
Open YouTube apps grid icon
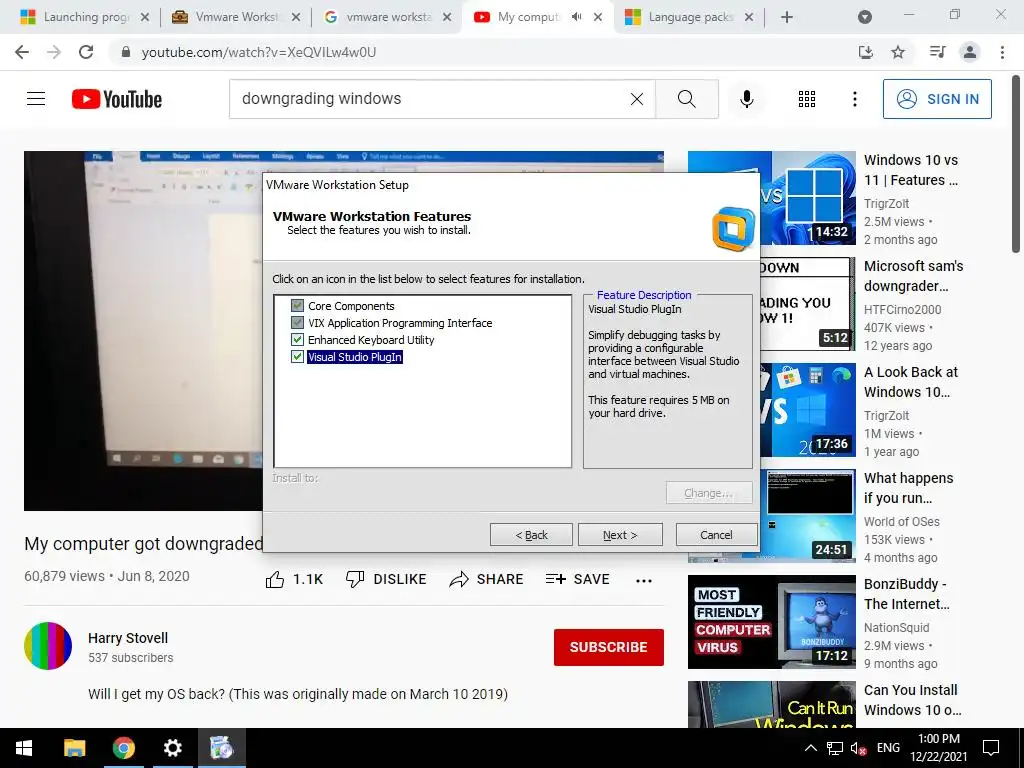coord(807,99)
